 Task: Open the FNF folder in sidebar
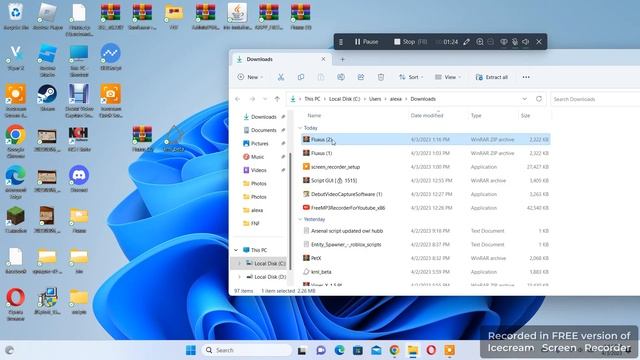click(x=255, y=224)
